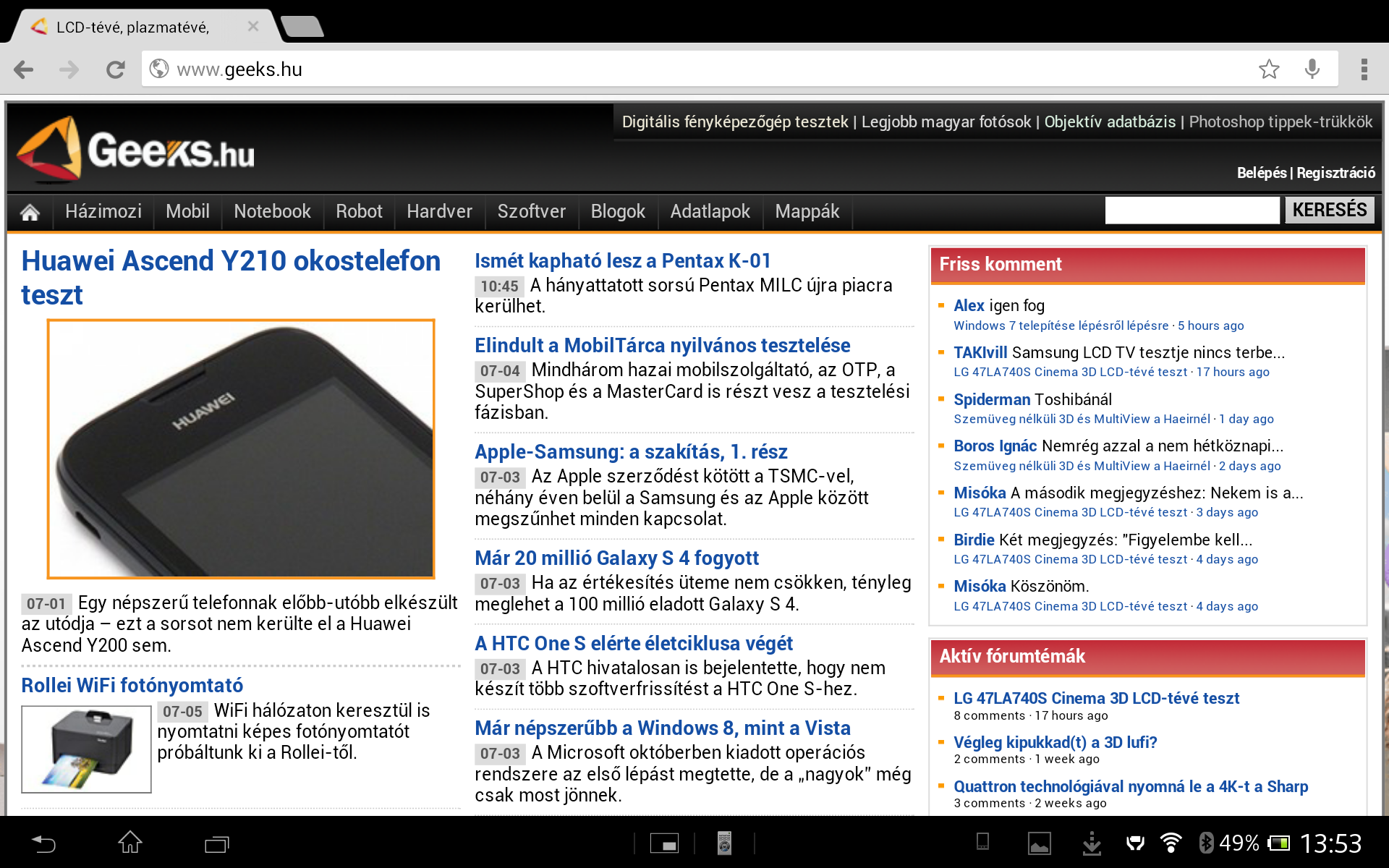Click the Rollei printer thumbnail

tap(86, 749)
